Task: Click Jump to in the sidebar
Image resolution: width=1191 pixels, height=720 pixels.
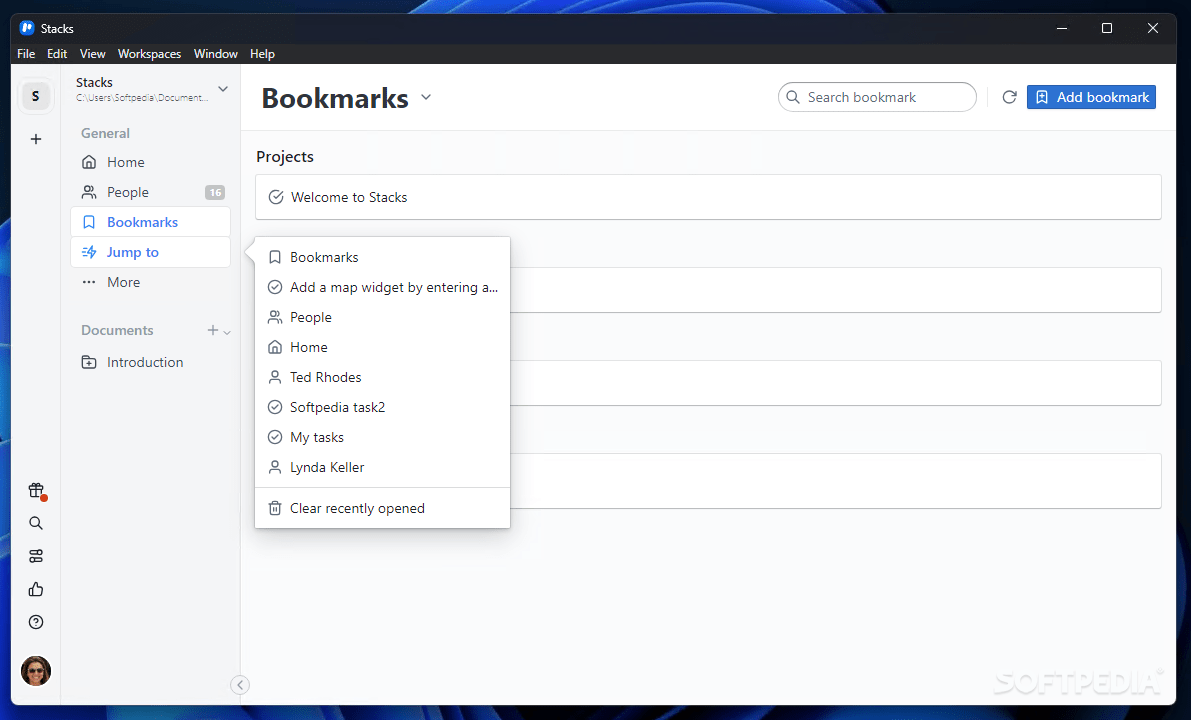Action: (150, 252)
